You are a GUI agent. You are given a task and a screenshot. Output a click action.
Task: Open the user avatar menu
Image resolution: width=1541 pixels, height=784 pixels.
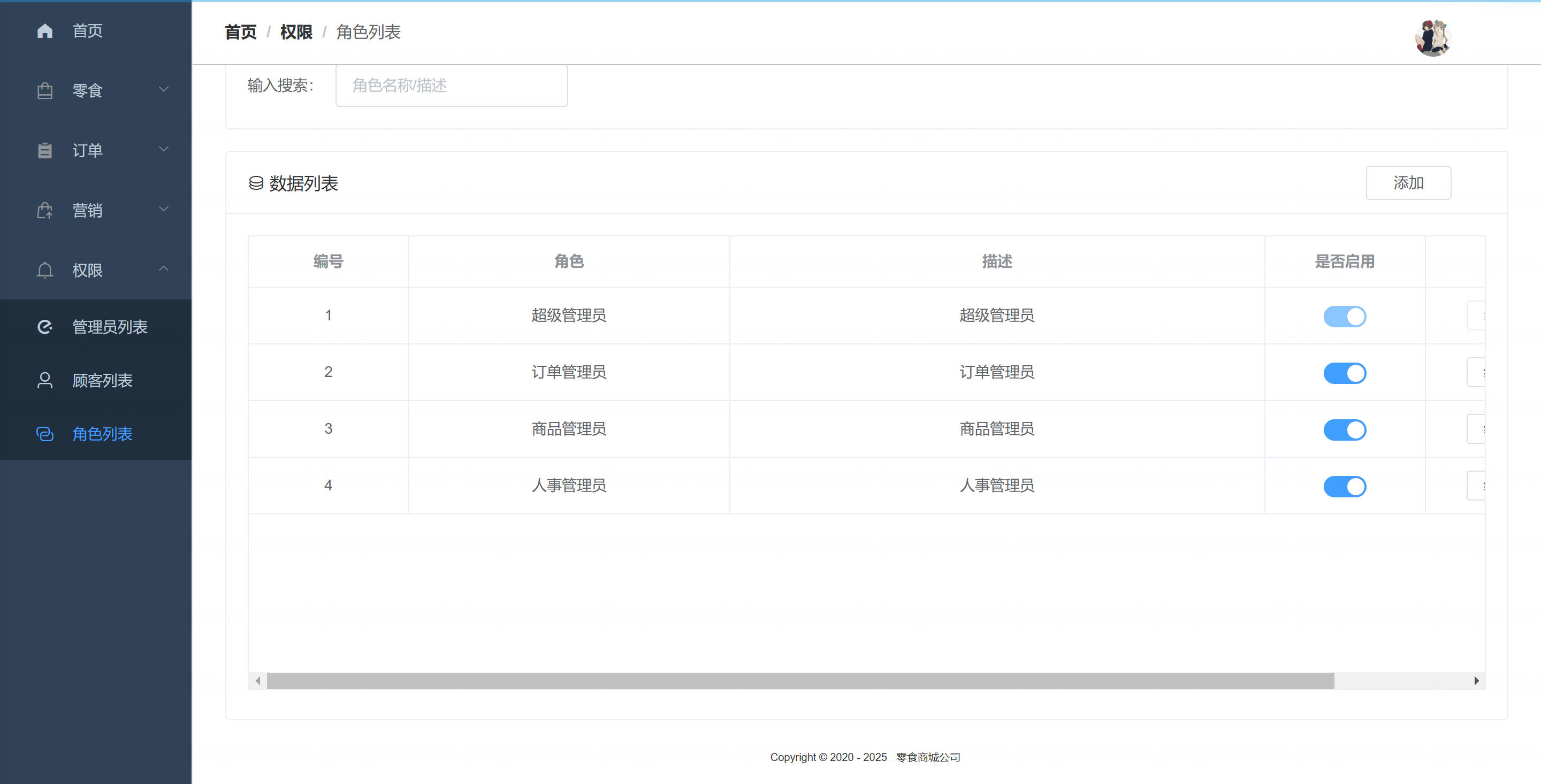point(1433,37)
